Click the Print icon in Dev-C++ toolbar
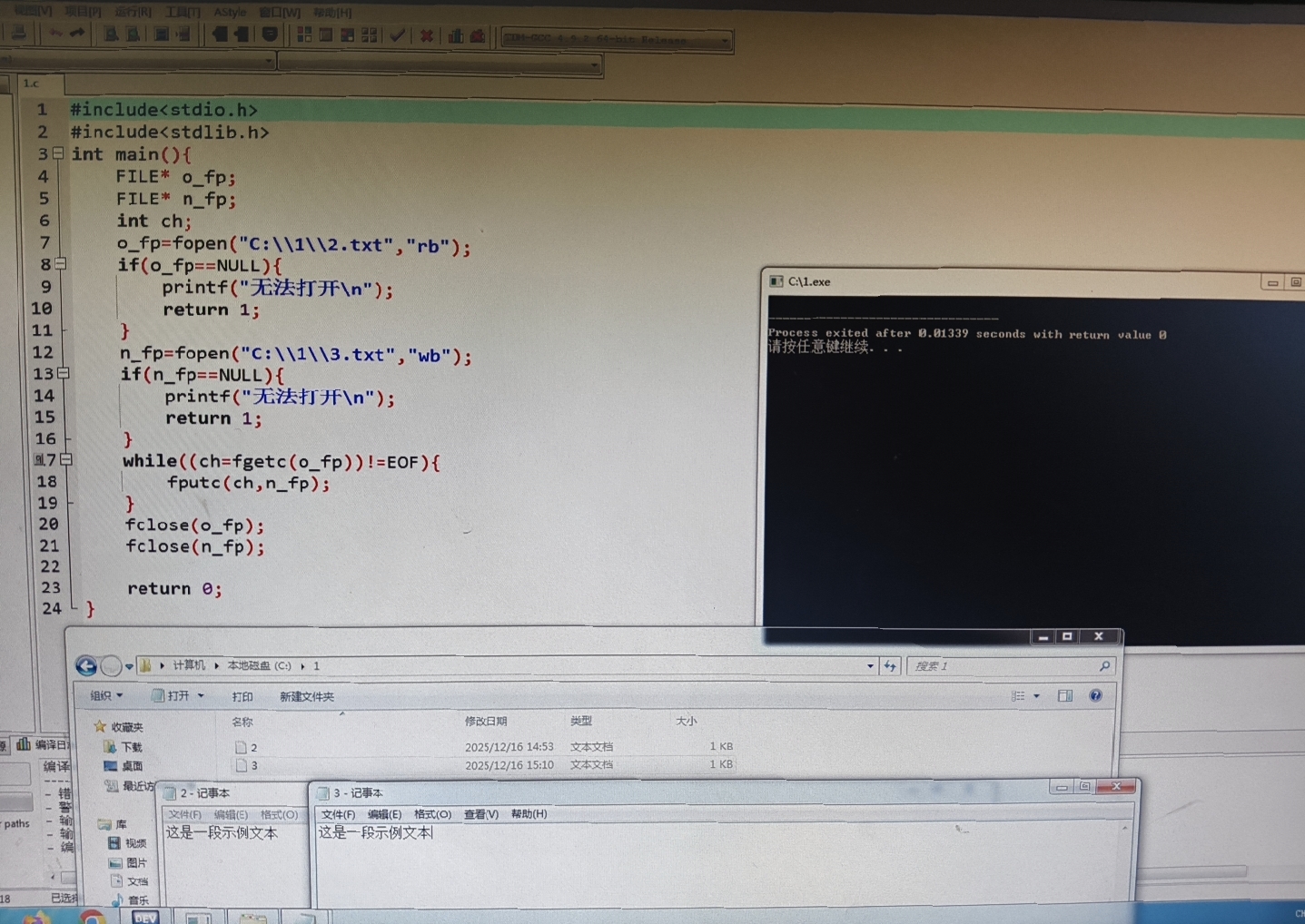Screen dimensions: 1305x924 tap(18, 34)
